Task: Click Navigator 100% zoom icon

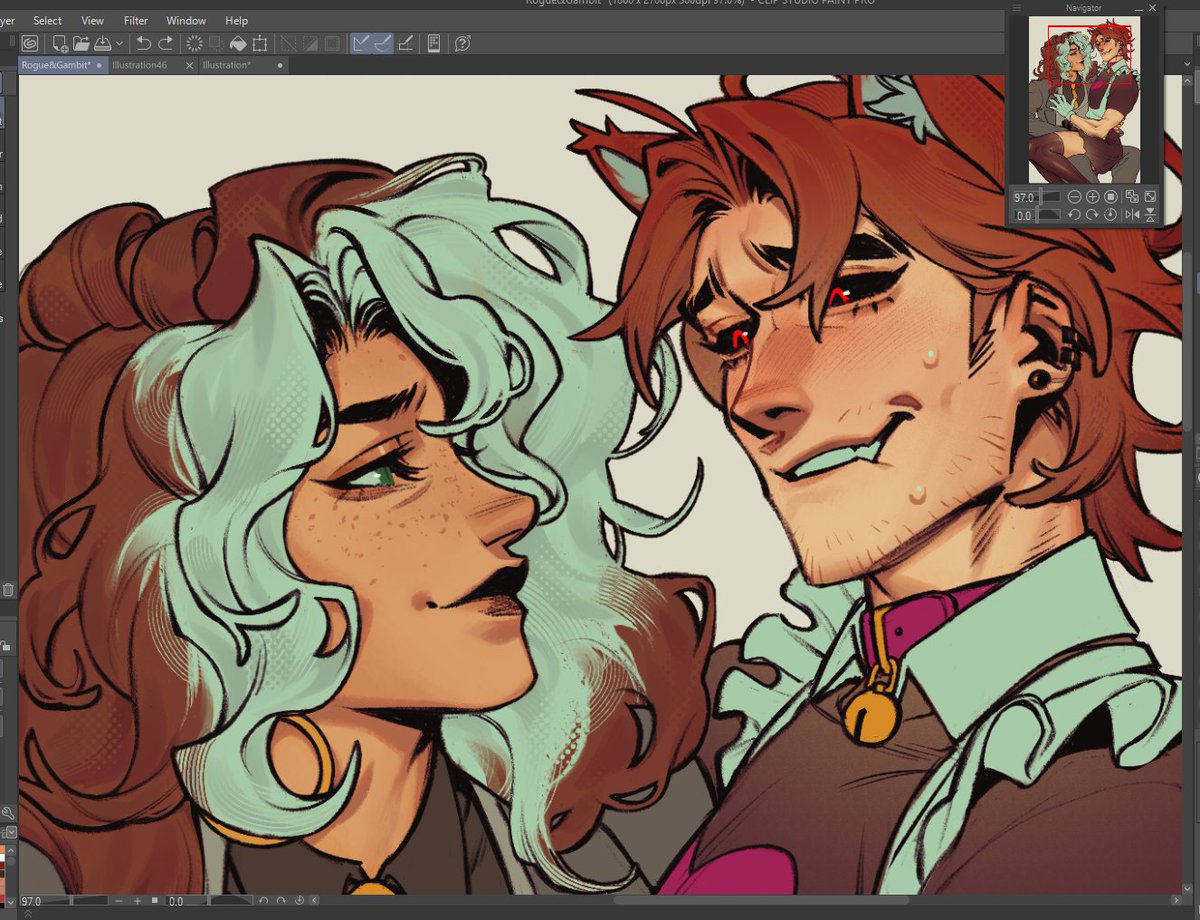Action: [1111, 197]
